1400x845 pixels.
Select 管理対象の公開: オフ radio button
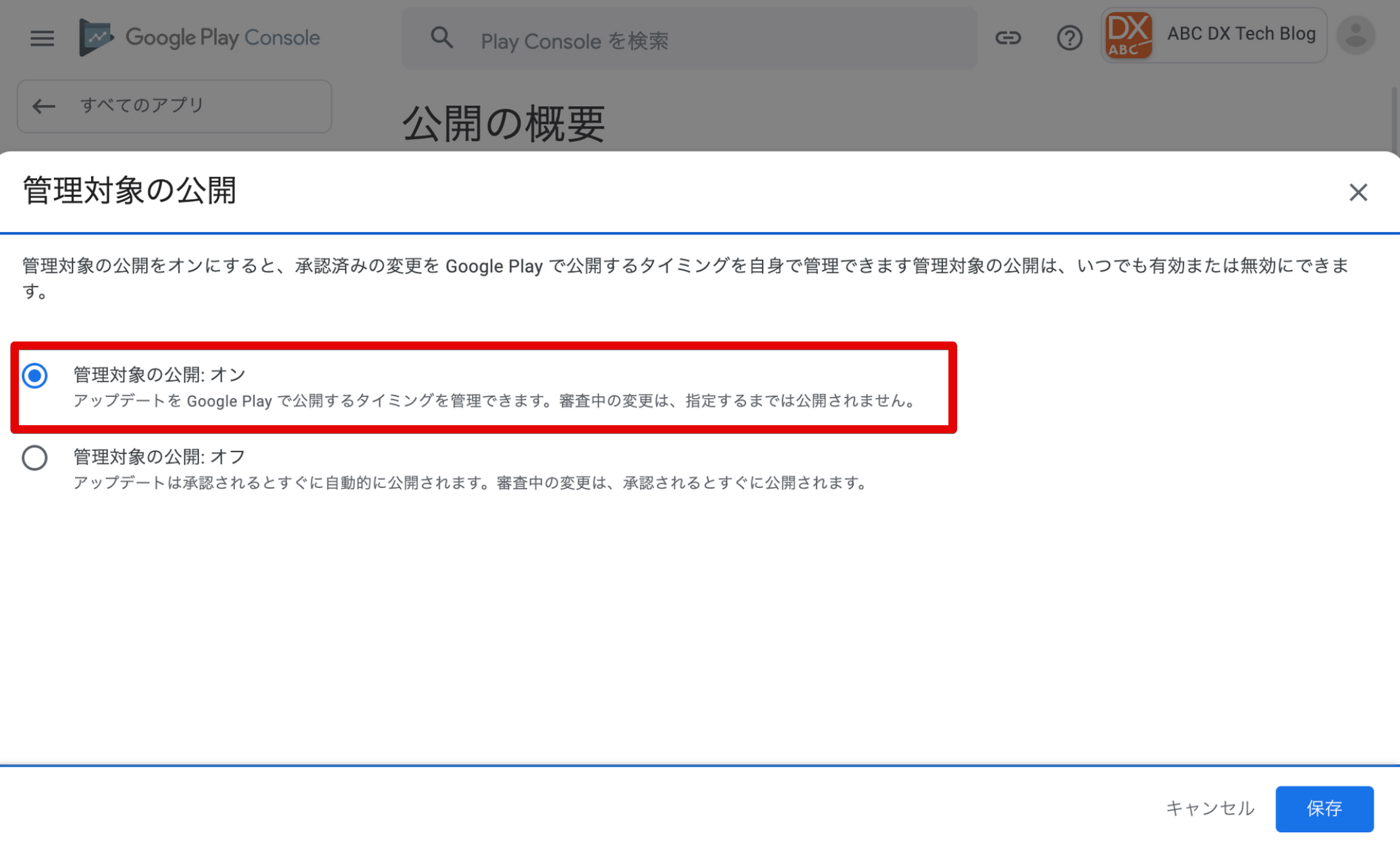click(x=34, y=458)
